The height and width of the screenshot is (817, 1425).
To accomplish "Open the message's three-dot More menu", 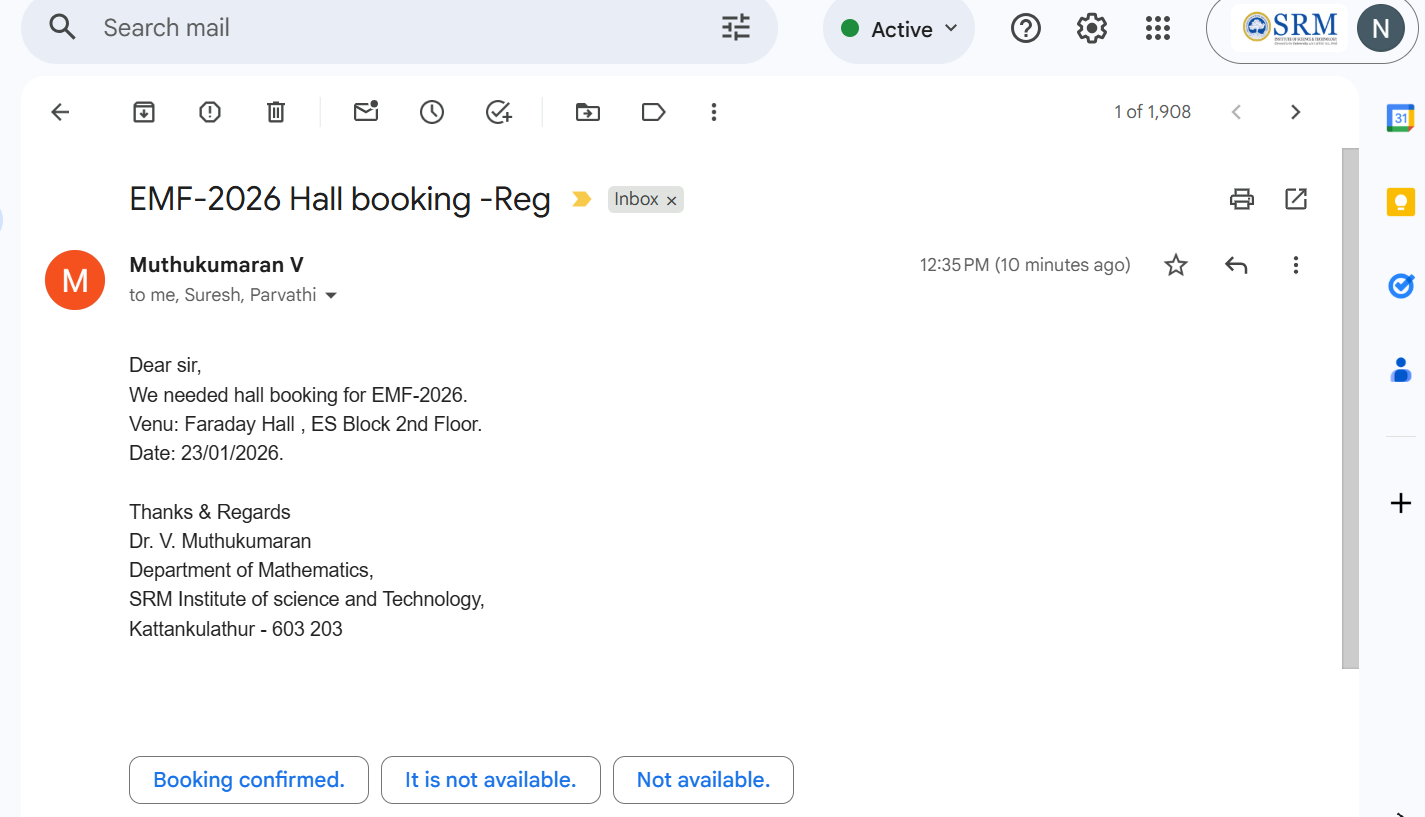I will [x=1295, y=265].
